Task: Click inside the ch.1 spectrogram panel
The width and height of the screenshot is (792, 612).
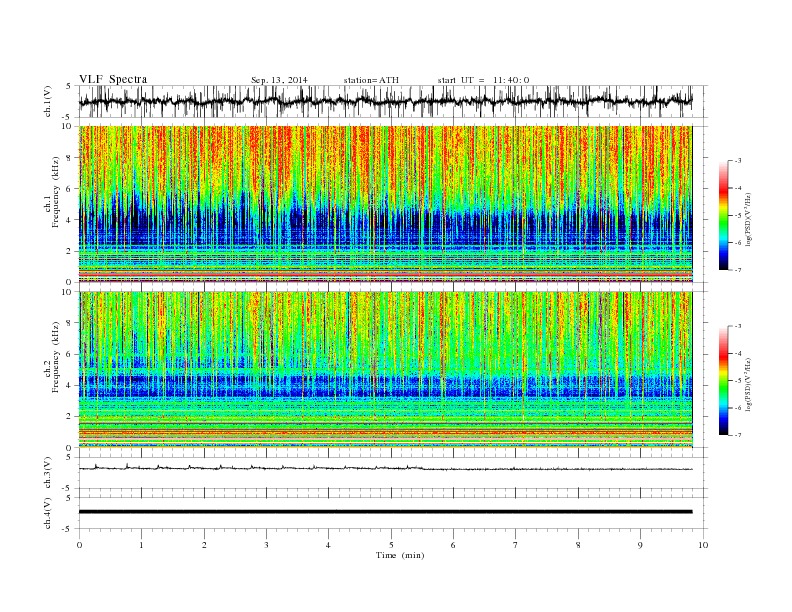Action: [385, 203]
